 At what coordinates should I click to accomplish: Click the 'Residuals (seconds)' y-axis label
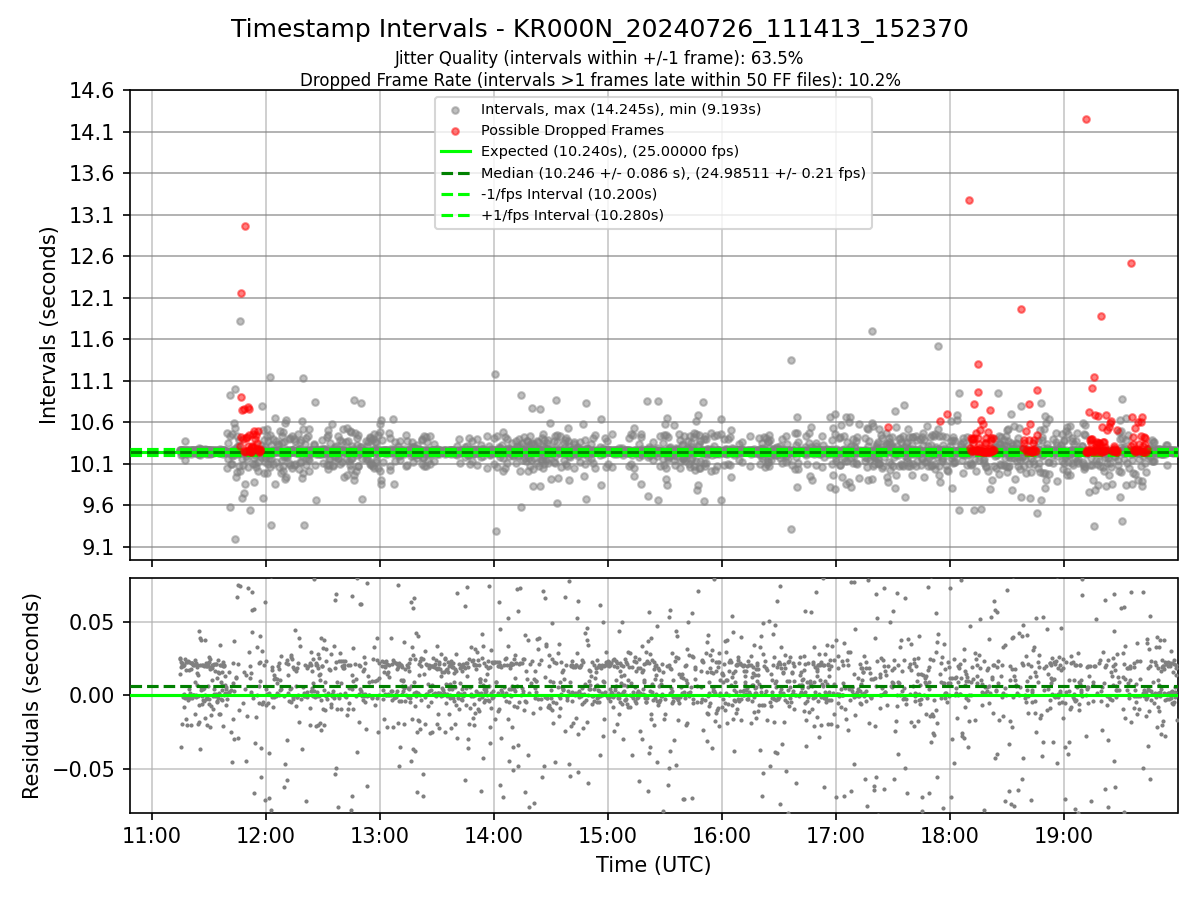[31, 696]
